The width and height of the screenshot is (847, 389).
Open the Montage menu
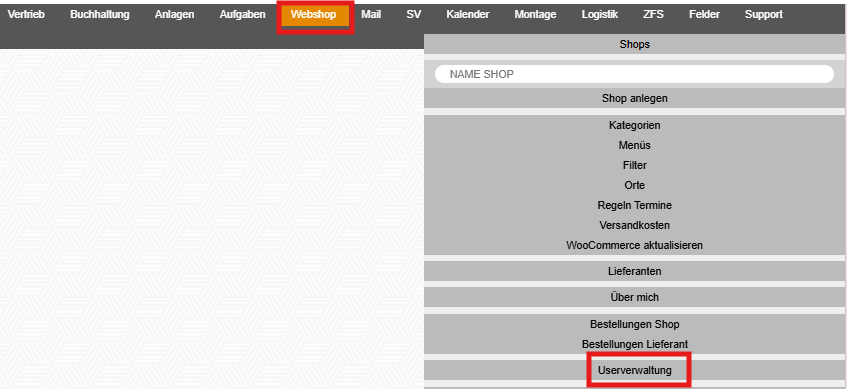535,15
